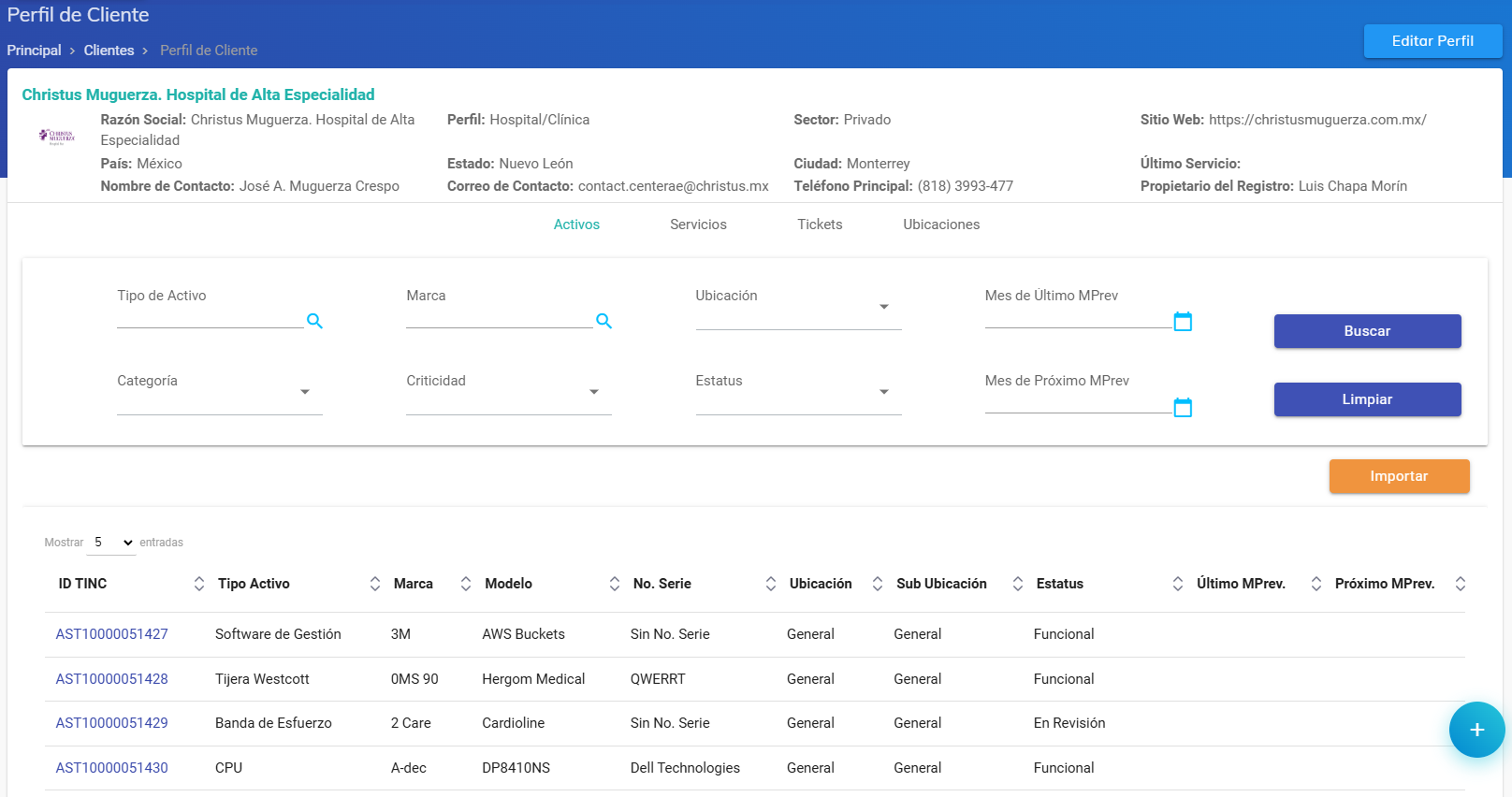Open the Mes de Próximo MPrev calendar
Viewport: 1512px width, 797px height.
click(x=1183, y=408)
